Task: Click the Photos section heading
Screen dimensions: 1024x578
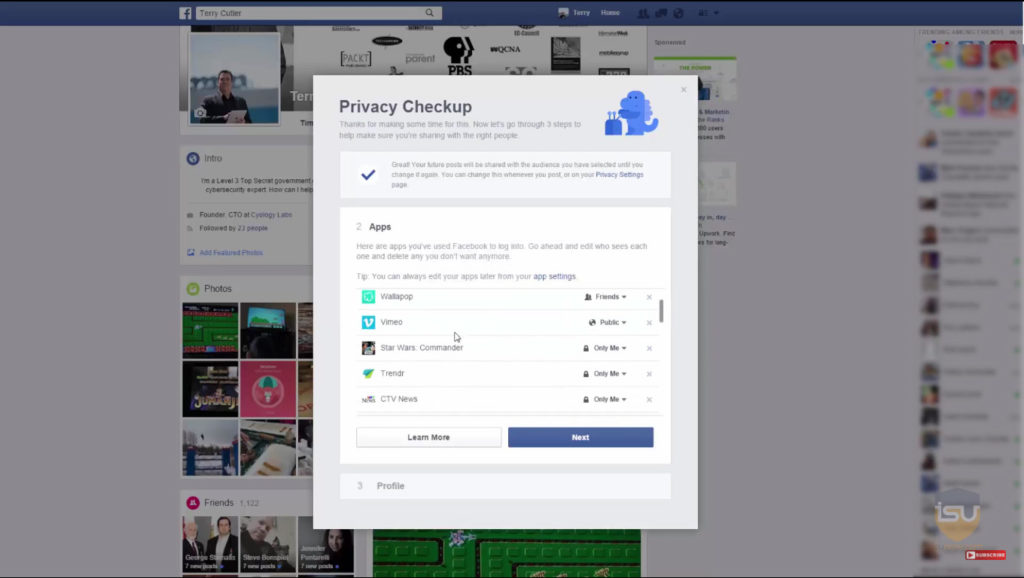Action: pyautogui.click(x=217, y=289)
